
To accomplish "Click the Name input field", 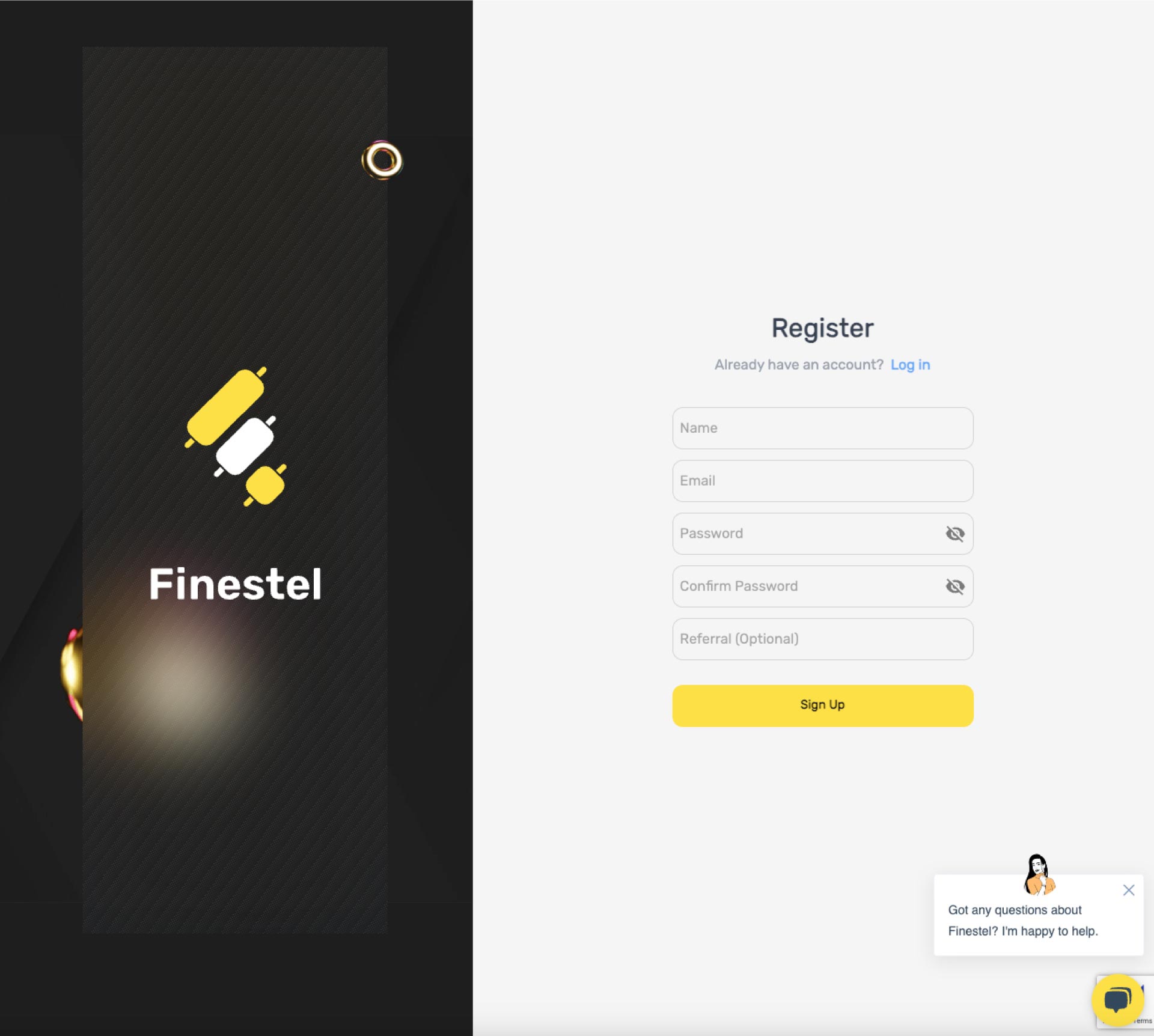I will point(822,427).
